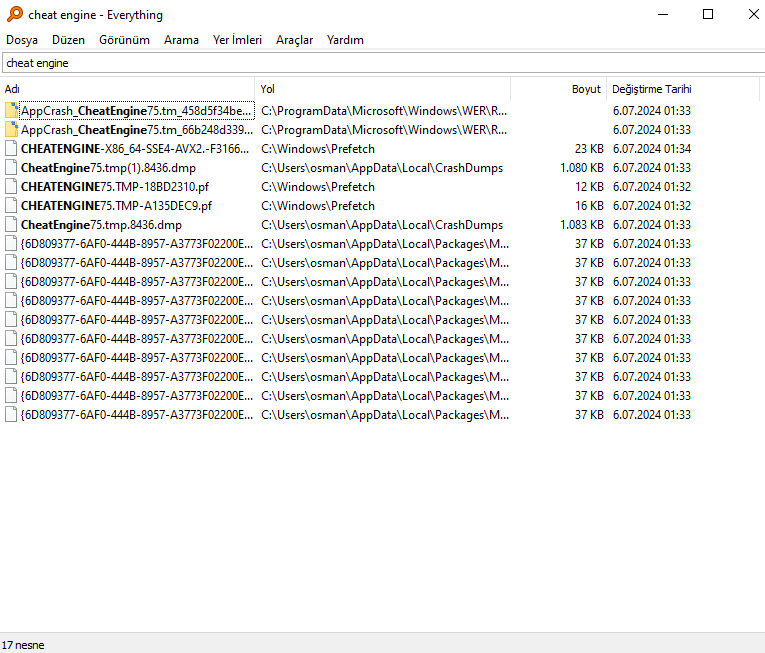Click file icon of CHEATENGINE-X86_64-SSE4-AVX2 prefetch
Image resolution: width=765 pixels, height=653 pixels.
click(11, 149)
